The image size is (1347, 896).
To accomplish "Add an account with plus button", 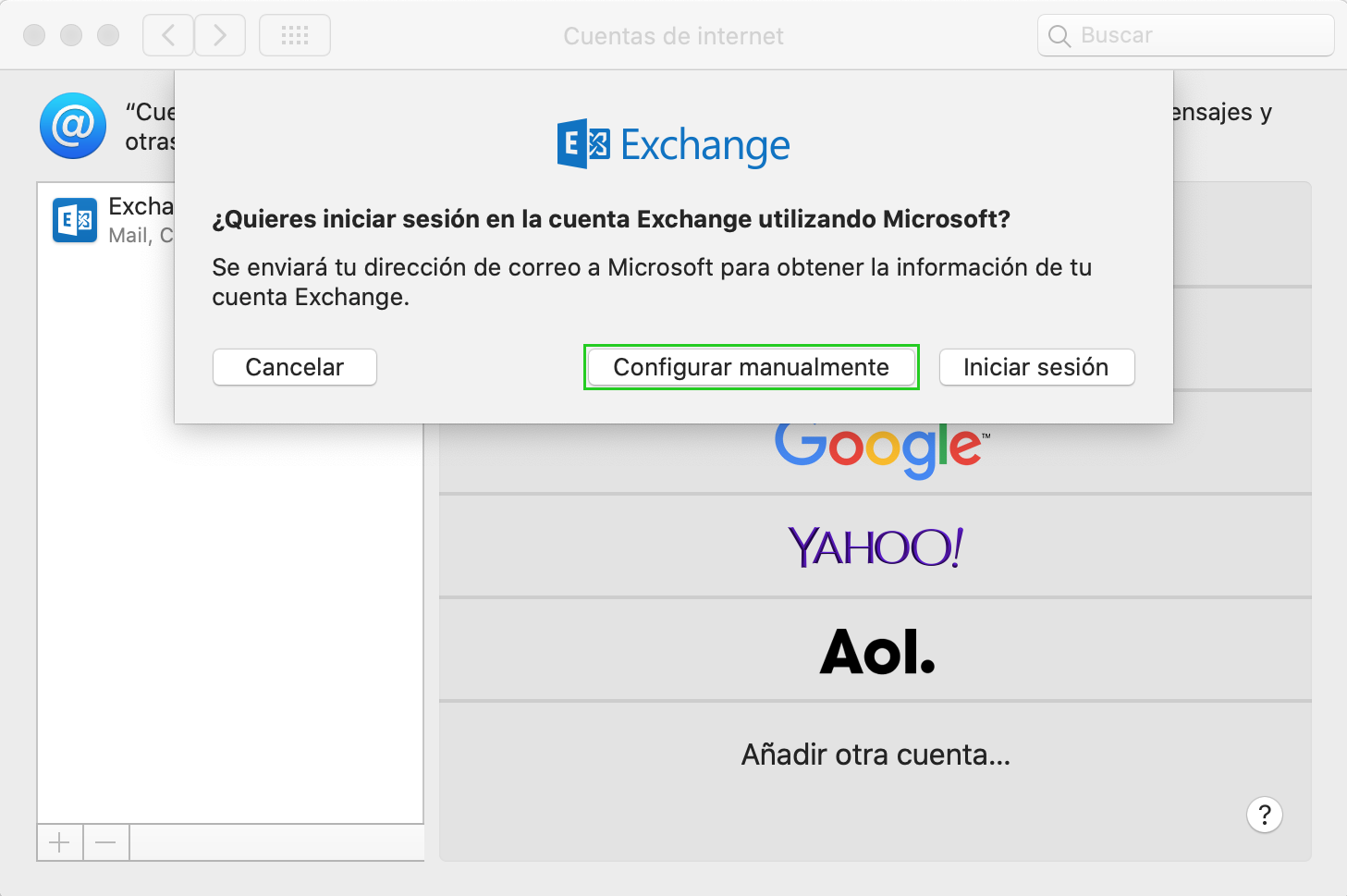I will coord(60,842).
